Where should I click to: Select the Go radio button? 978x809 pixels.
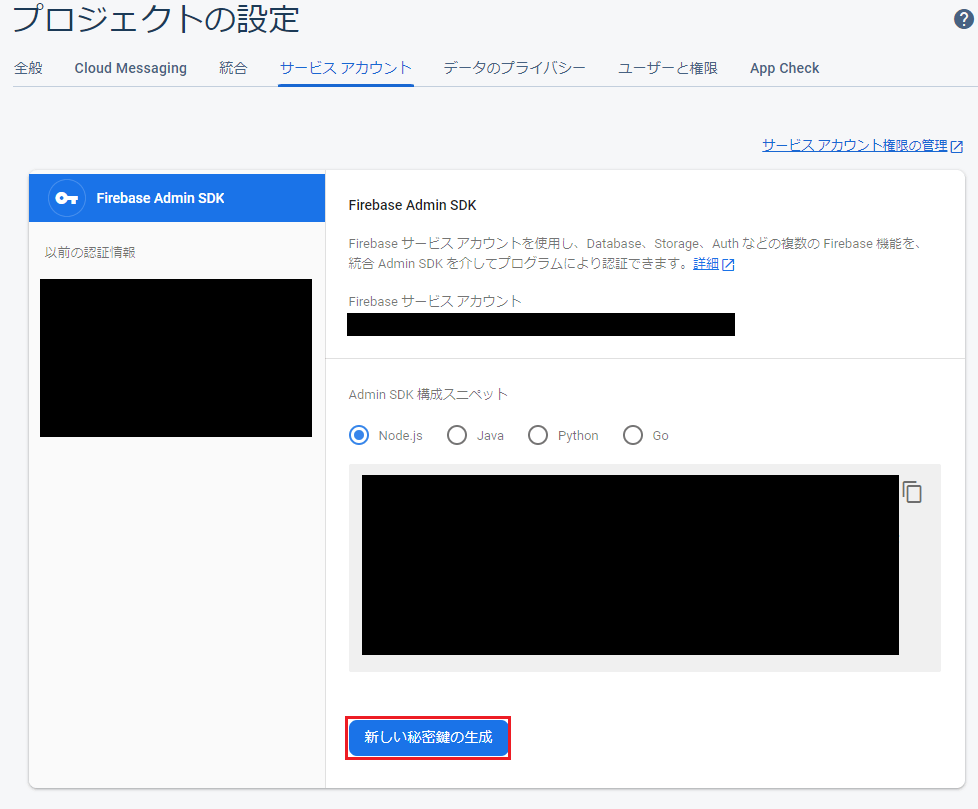(632, 435)
